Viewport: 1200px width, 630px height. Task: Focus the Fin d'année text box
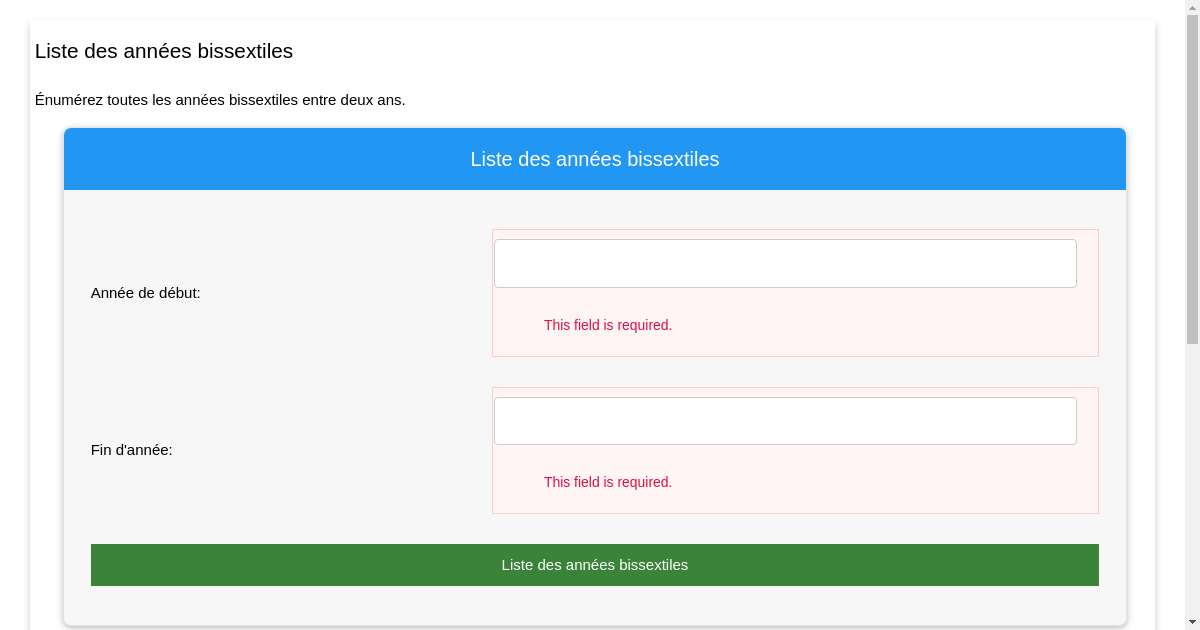coord(785,421)
